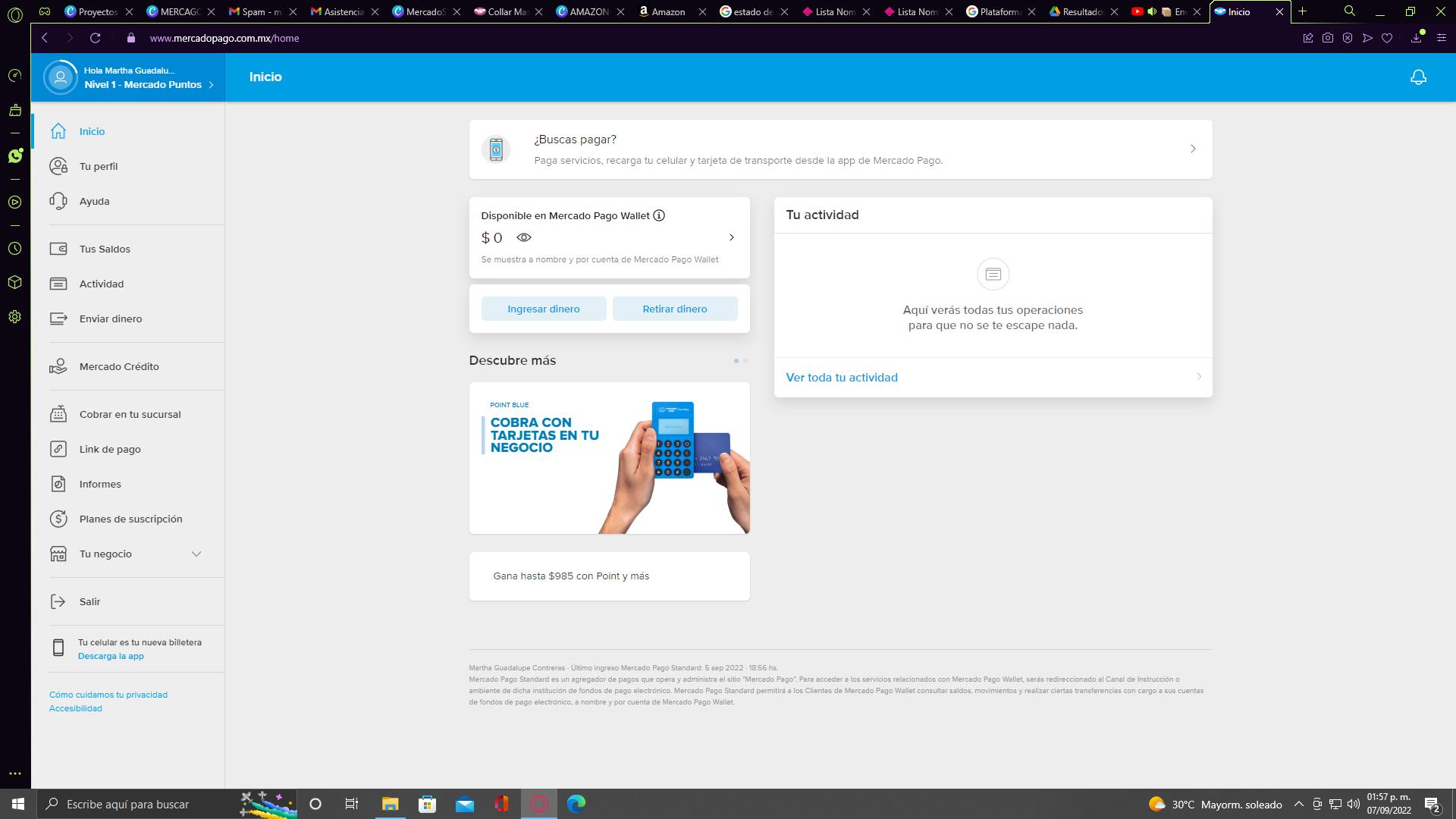The width and height of the screenshot is (1456, 819).
Task: Select second carousel dot in Descubre más
Action: tap(745, 361)
